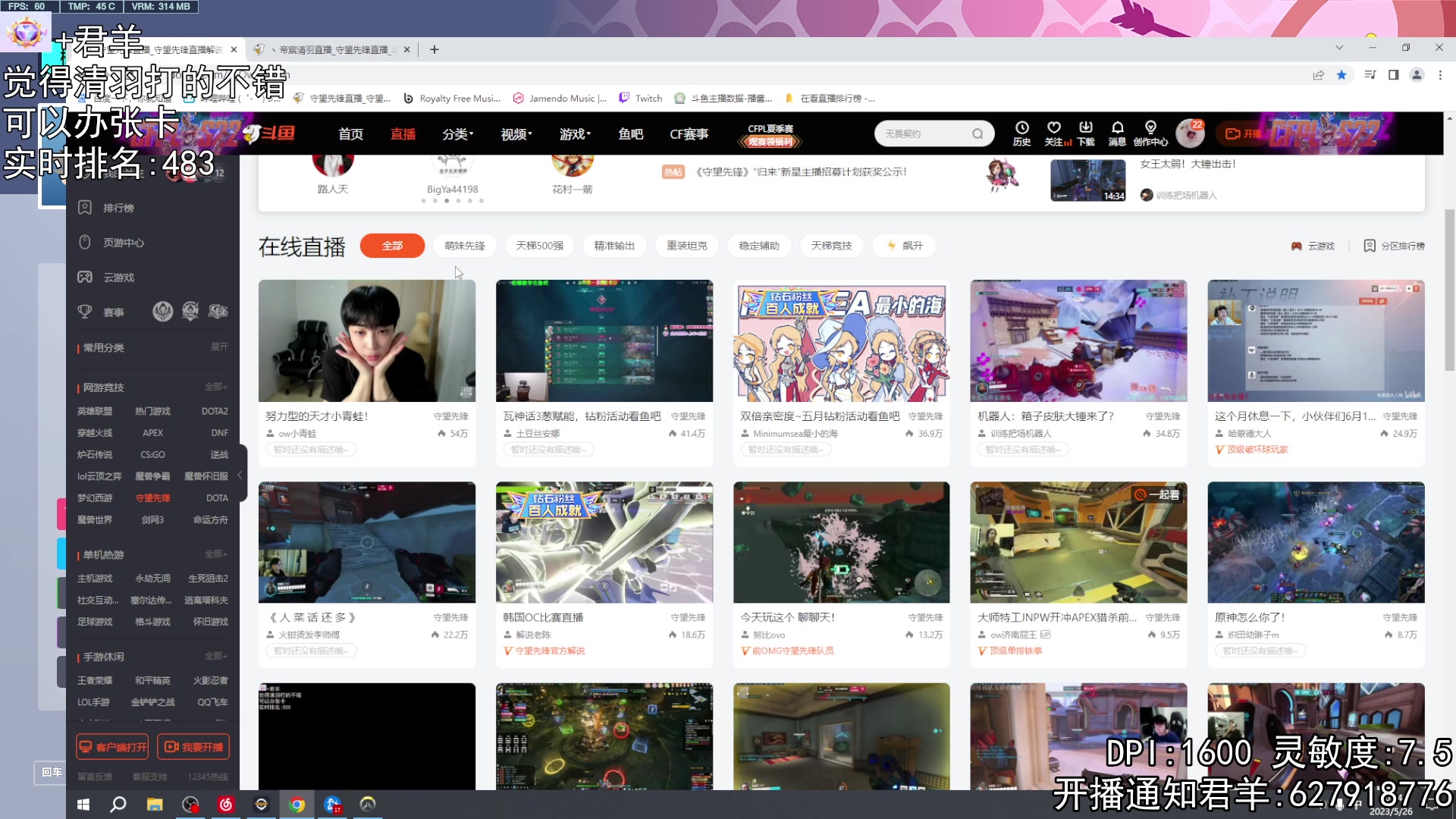The width and height of the screenshot is (1456, 819).
Task: Open the 关注 heart follow icon
Action: pos(1054,133)
